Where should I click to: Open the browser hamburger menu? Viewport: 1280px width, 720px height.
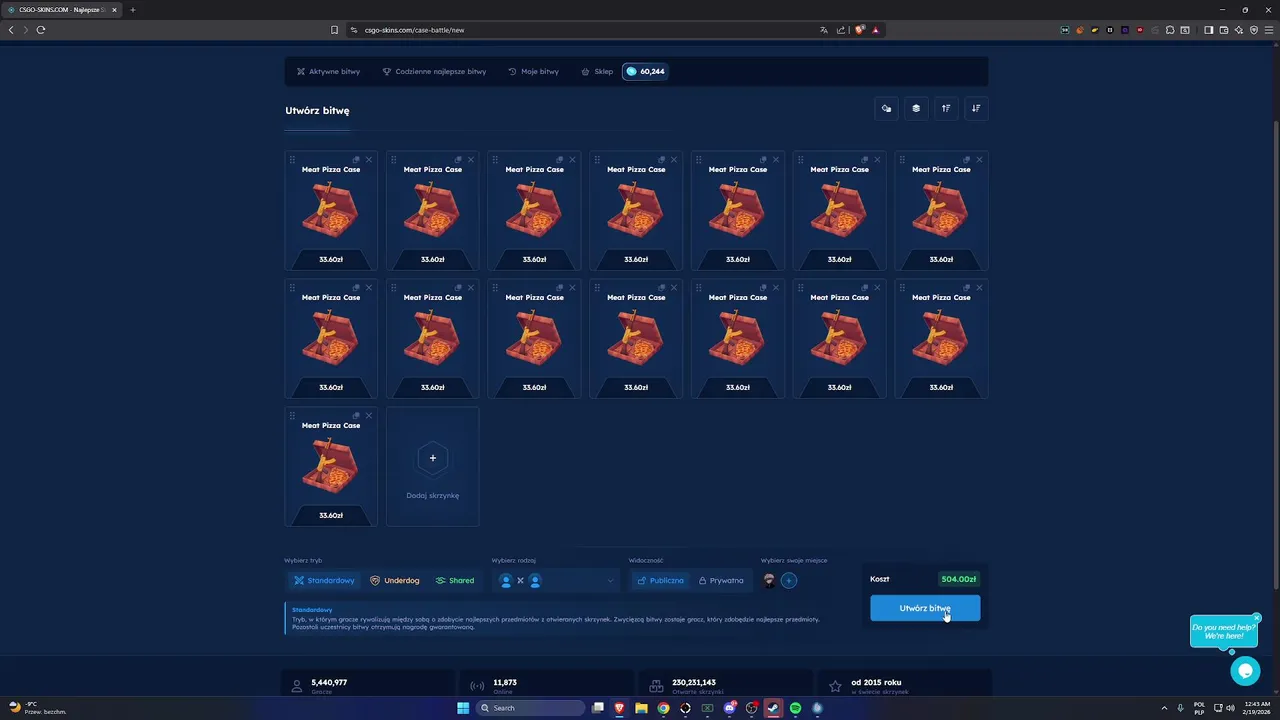(1269, 30)
